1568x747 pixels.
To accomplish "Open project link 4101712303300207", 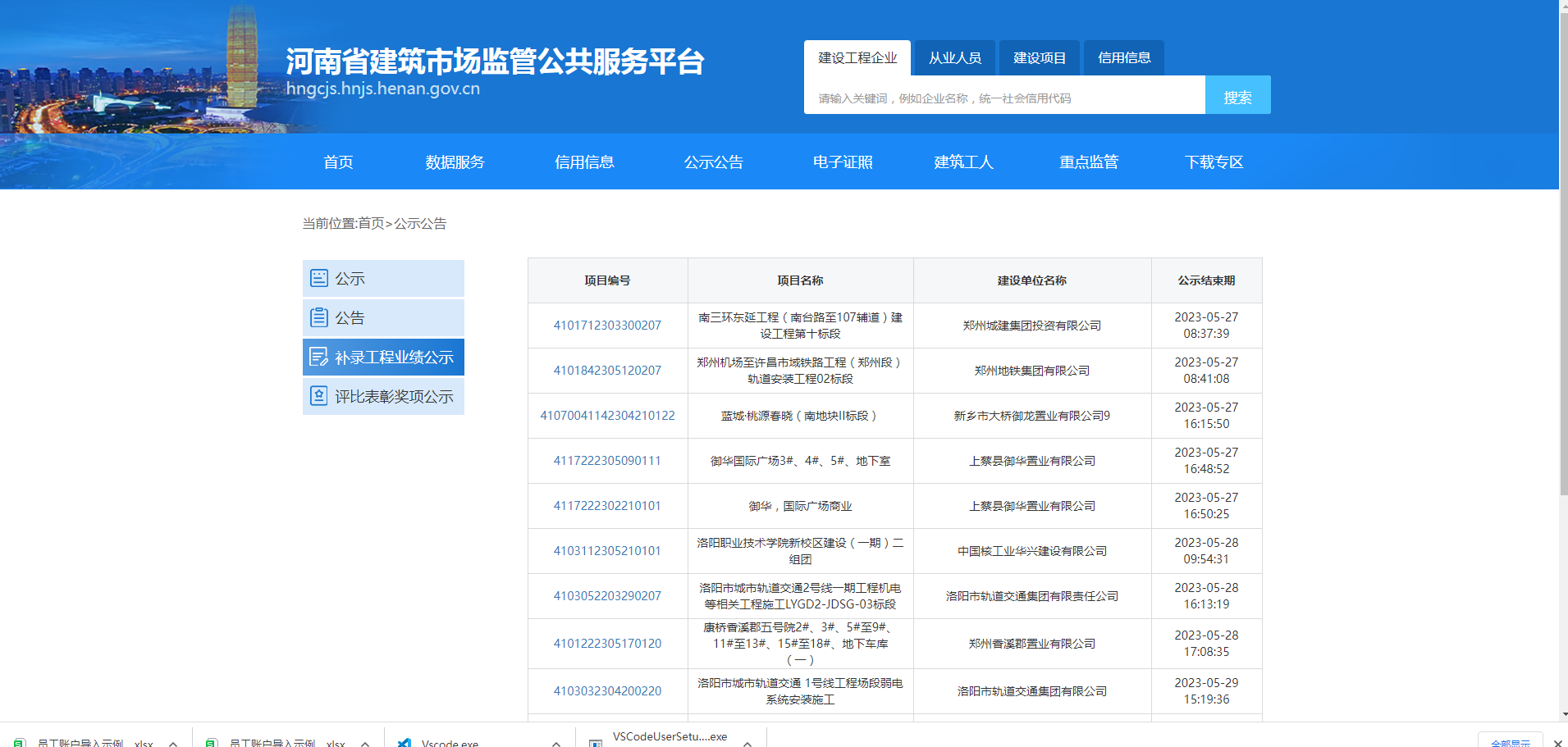I will pos(607,326).
